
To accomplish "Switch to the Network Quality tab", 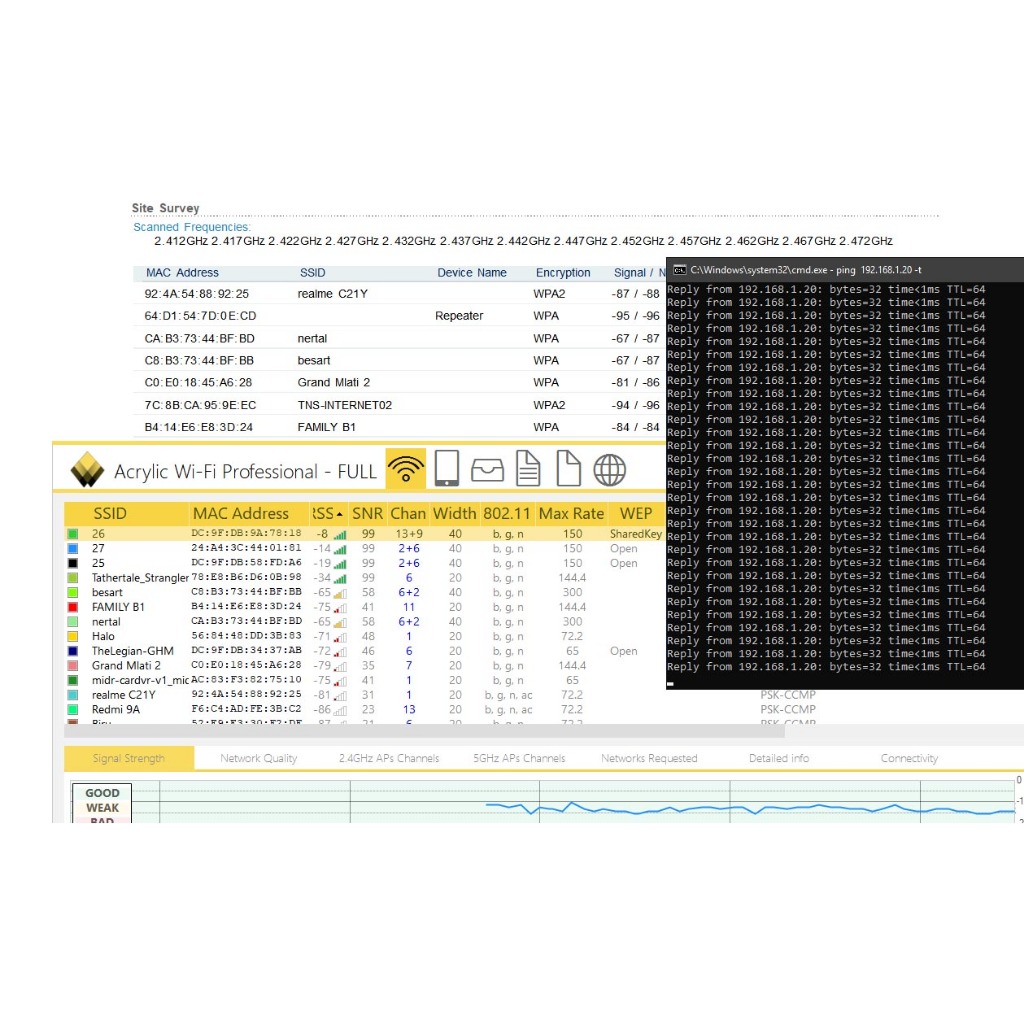I will (x=259, y=759).
